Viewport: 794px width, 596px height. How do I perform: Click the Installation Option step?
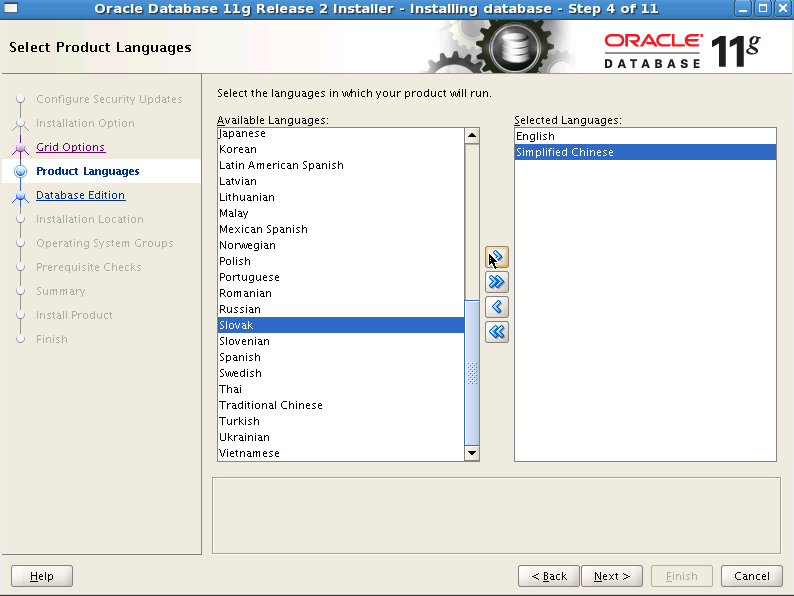(x=85, y=123)
